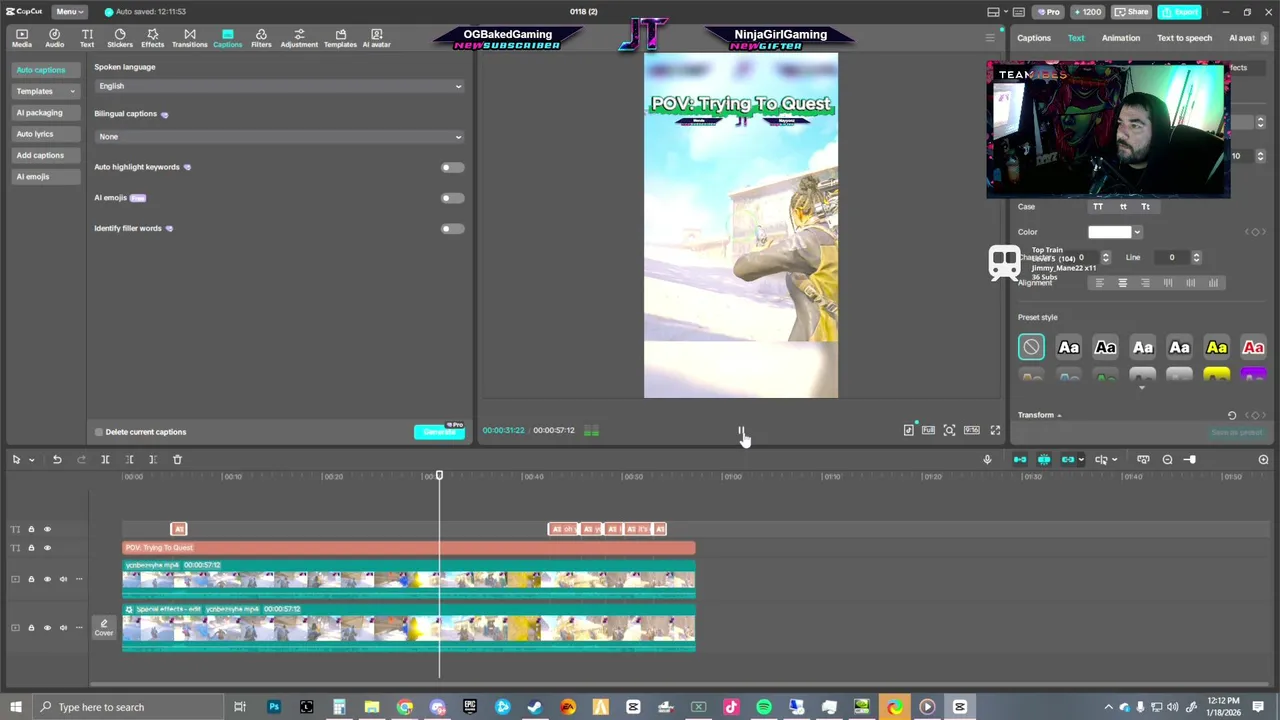Open the Filters panel

point(261,38)
